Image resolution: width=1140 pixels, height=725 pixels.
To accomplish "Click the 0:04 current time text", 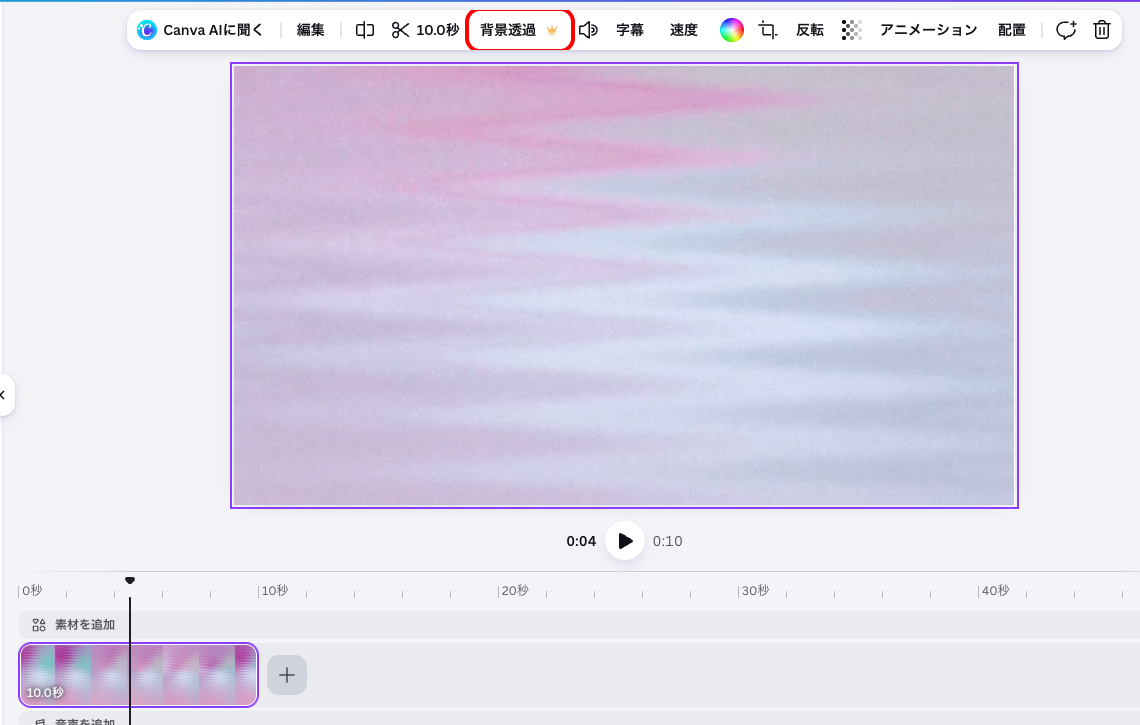I will 581,541.
